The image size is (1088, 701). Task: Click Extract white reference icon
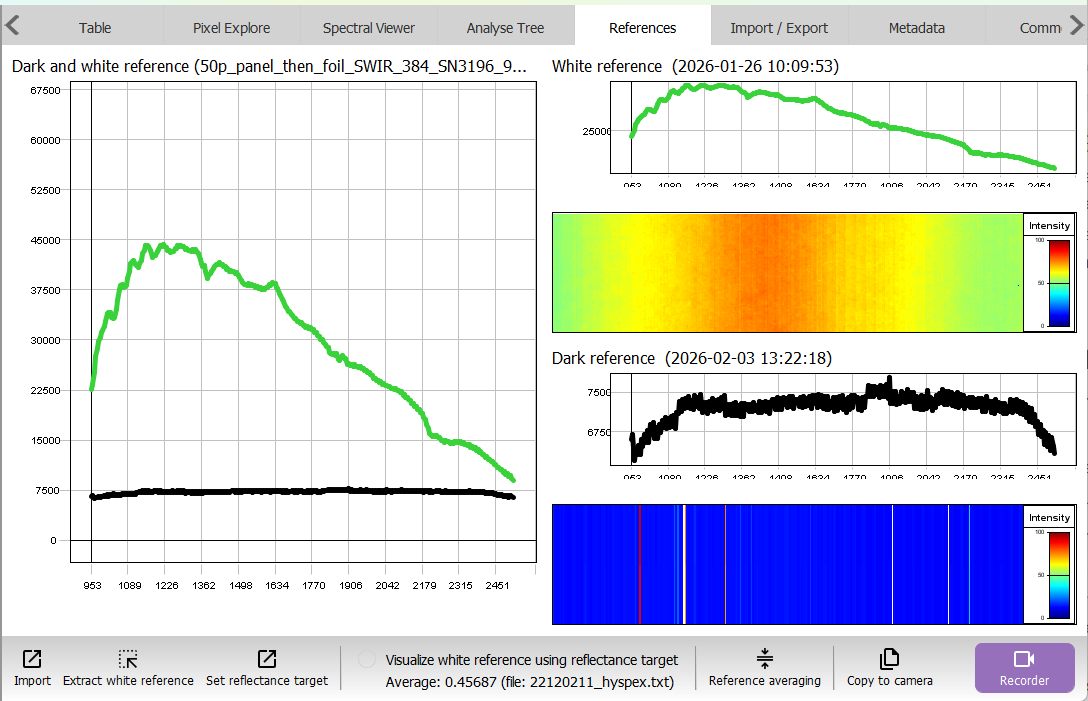[128, 659]
